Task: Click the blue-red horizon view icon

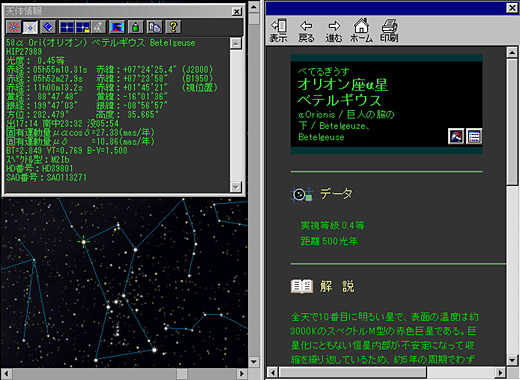Action: (117, 27)
